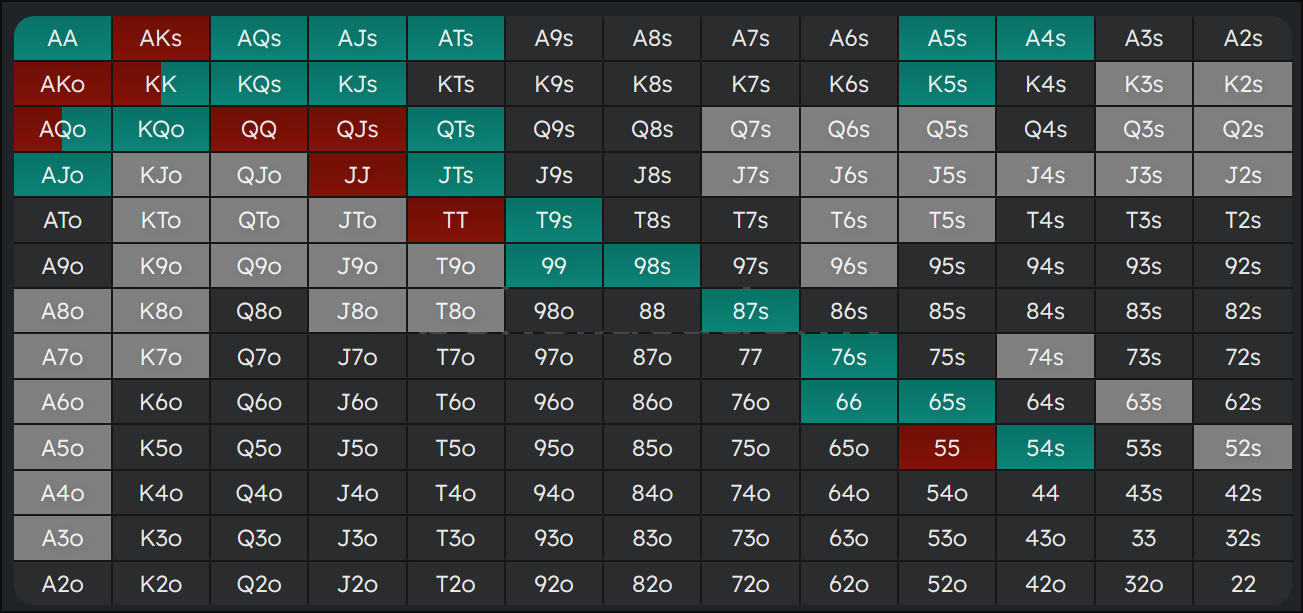
Task: Click the A2o hand cell
Action: click(62, 584)
